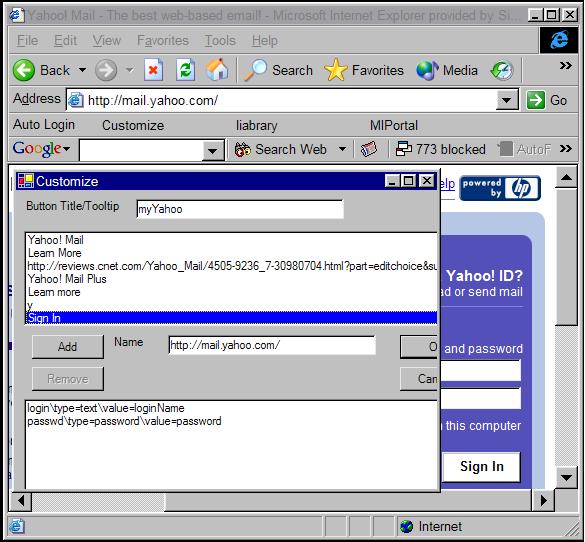
Task: Click the powered by HP logo
Action: [x=500, y=188]
